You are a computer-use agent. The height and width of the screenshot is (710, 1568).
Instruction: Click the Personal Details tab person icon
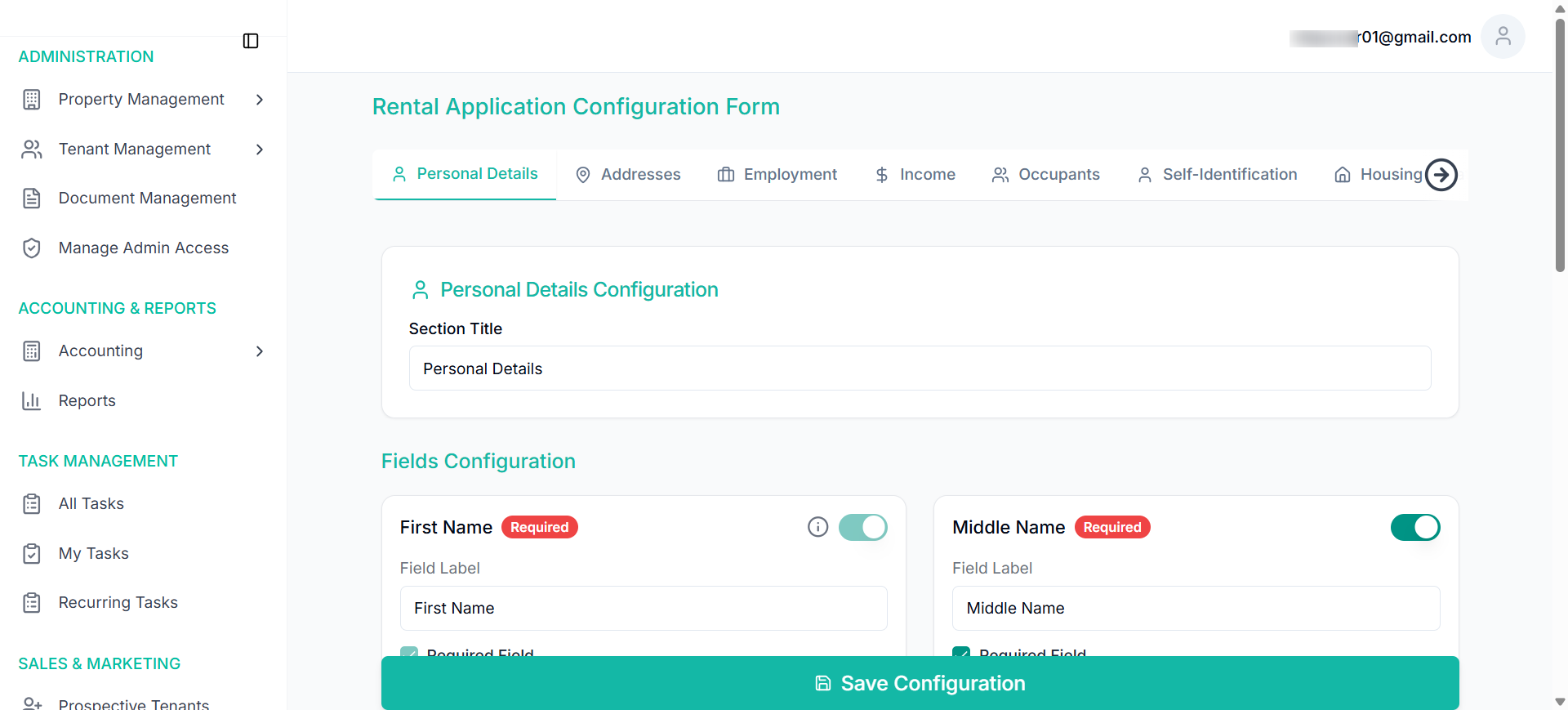399,174
